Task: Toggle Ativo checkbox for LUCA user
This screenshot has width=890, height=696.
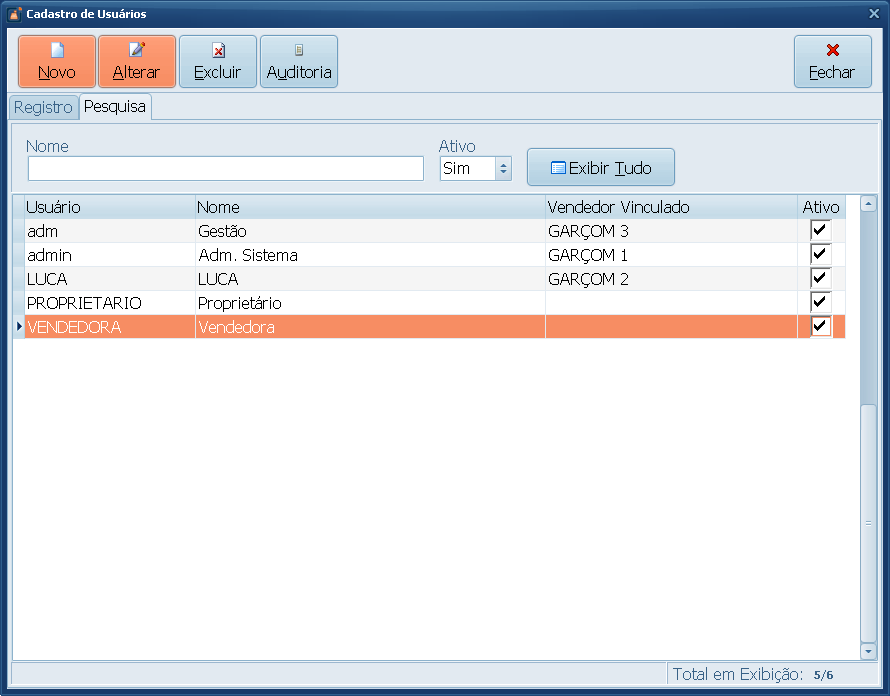Action: tap(820, 279)
